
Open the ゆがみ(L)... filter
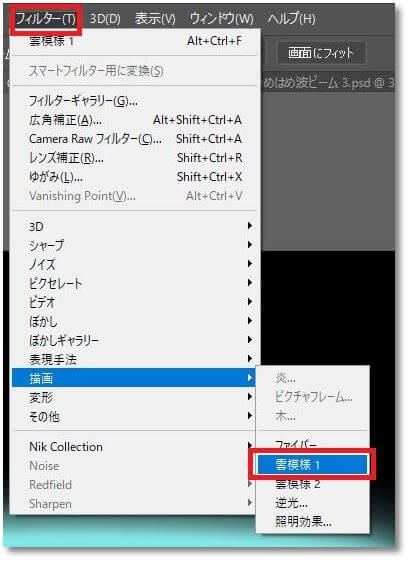pyautogui.click(x=135, y=177)
